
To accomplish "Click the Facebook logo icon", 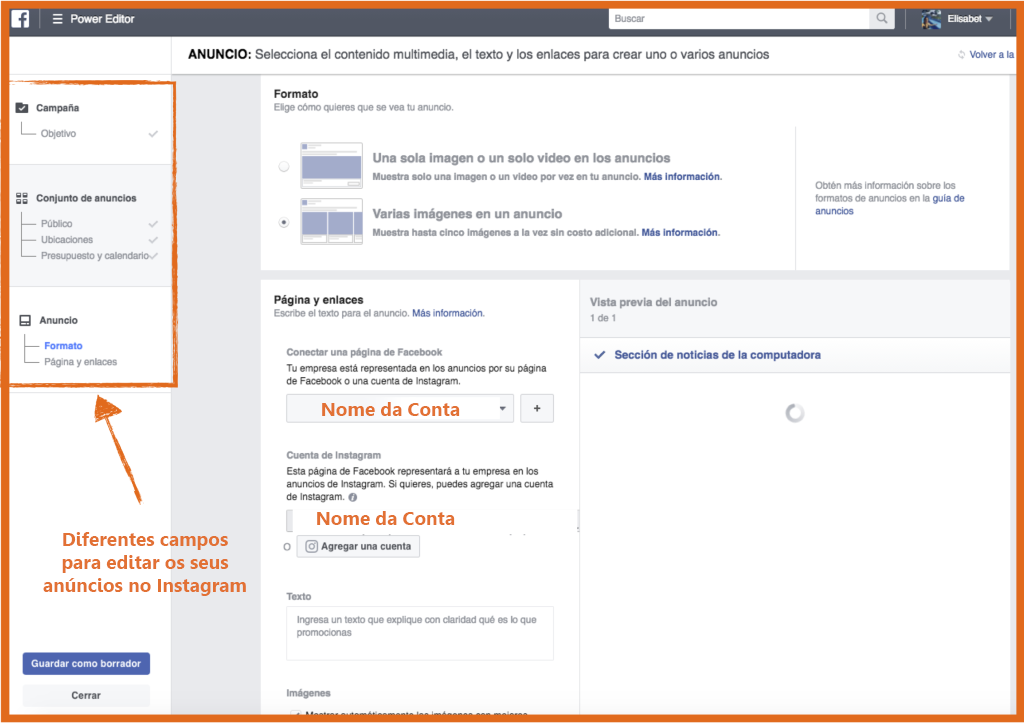I will [21, 19].
